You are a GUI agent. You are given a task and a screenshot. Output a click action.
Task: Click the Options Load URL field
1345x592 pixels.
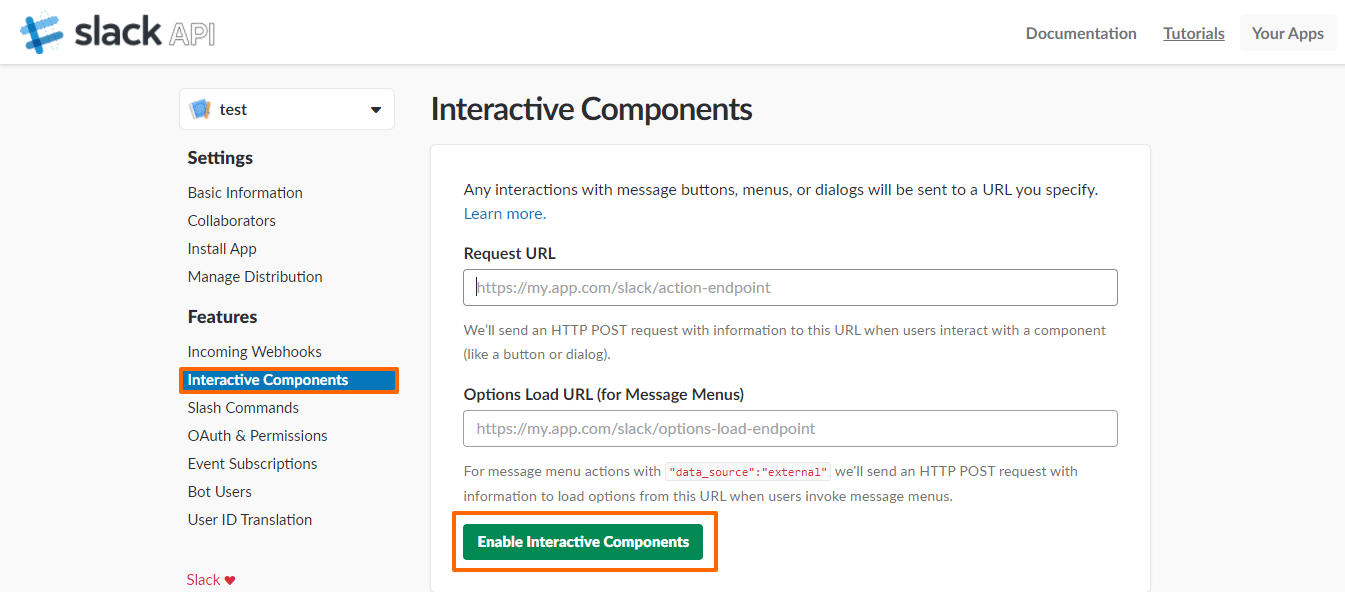790,428
